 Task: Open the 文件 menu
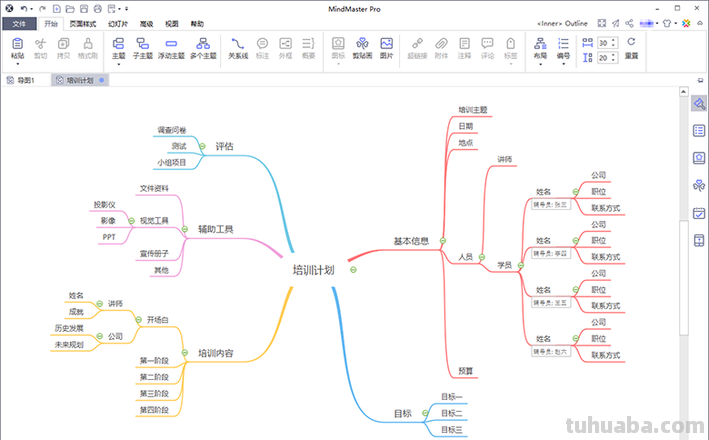(19, 24)
